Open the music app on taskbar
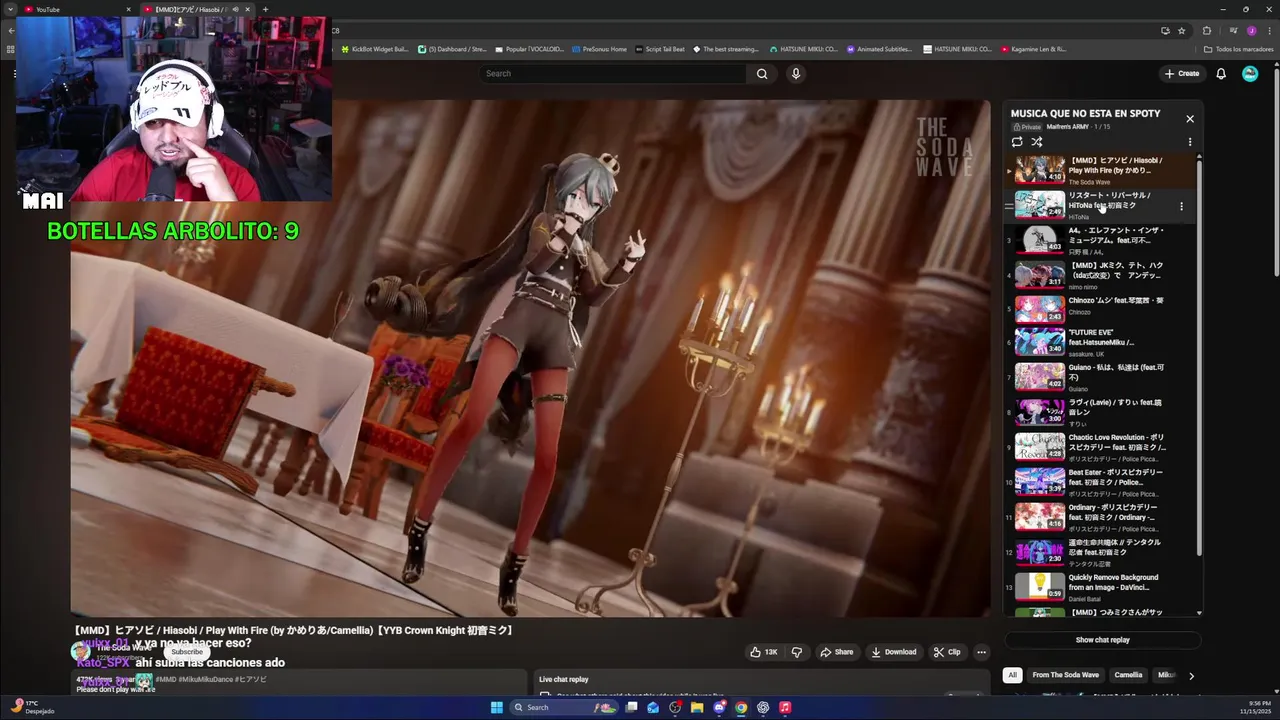The image size is (1280, 720). (785, 708)
